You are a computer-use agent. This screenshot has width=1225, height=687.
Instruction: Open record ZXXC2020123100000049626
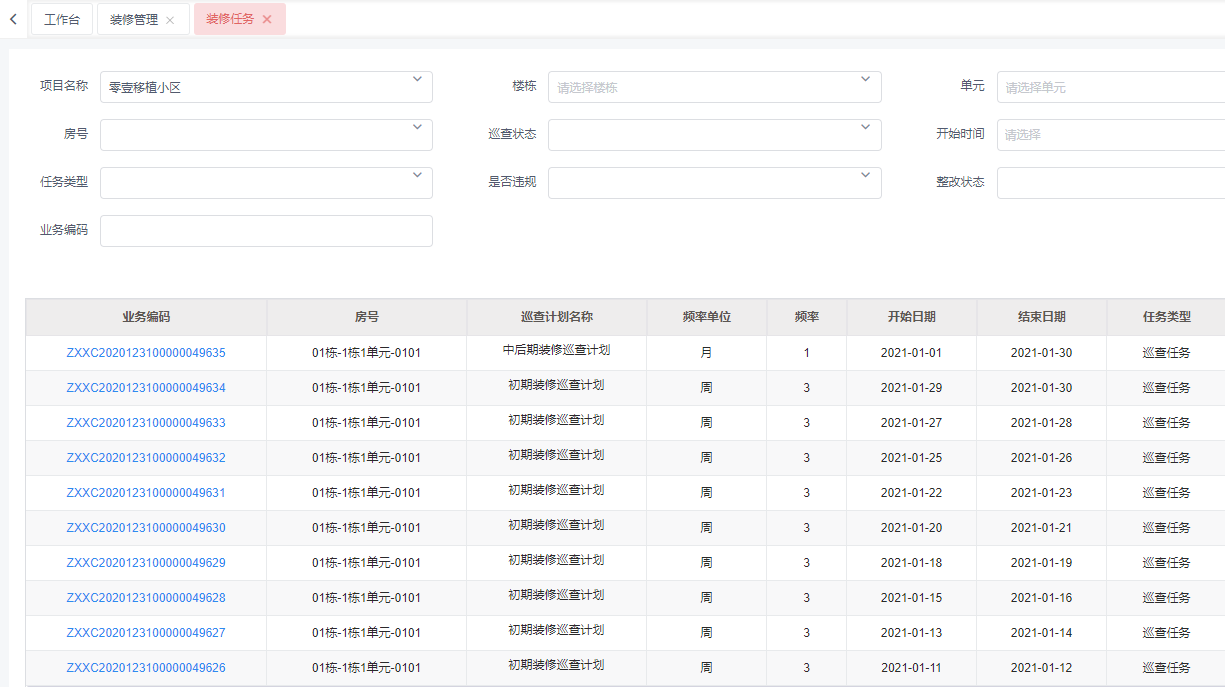pyautogui.click(x=146, y=668)
